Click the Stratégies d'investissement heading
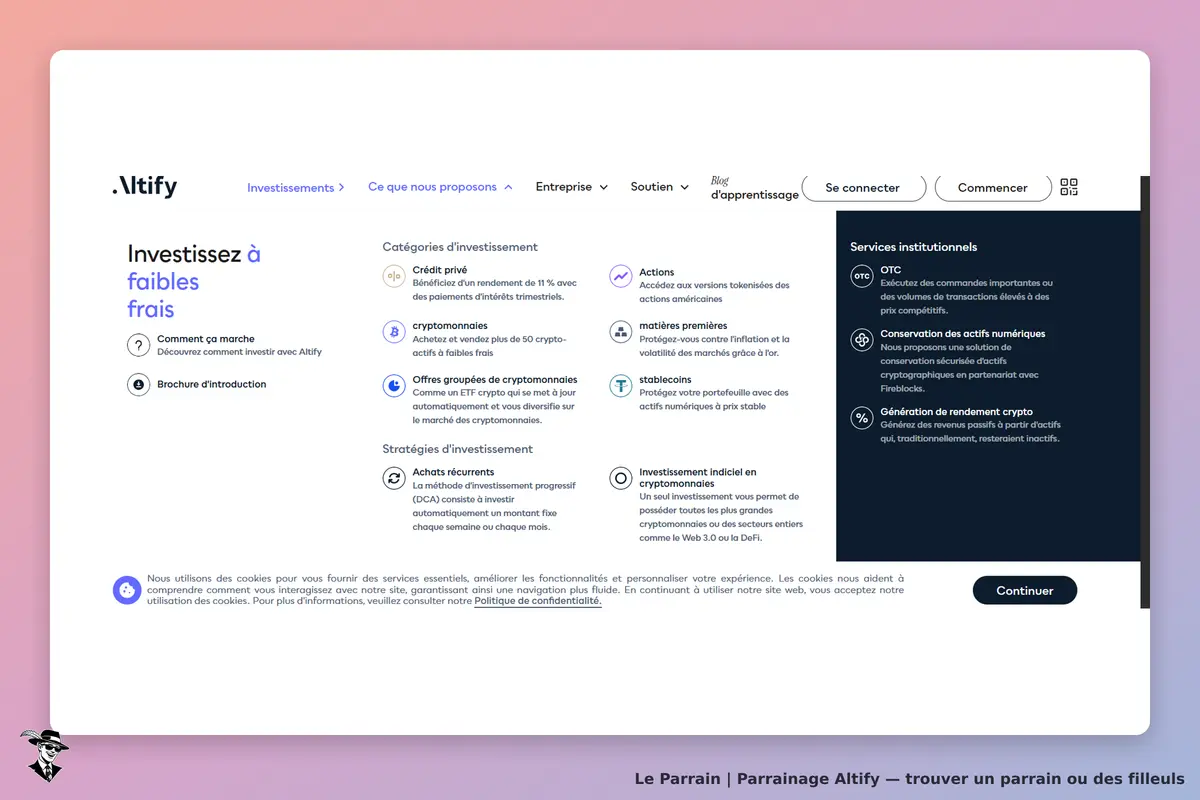Screen dimensions: 1200x800 [x=458, y=449]
